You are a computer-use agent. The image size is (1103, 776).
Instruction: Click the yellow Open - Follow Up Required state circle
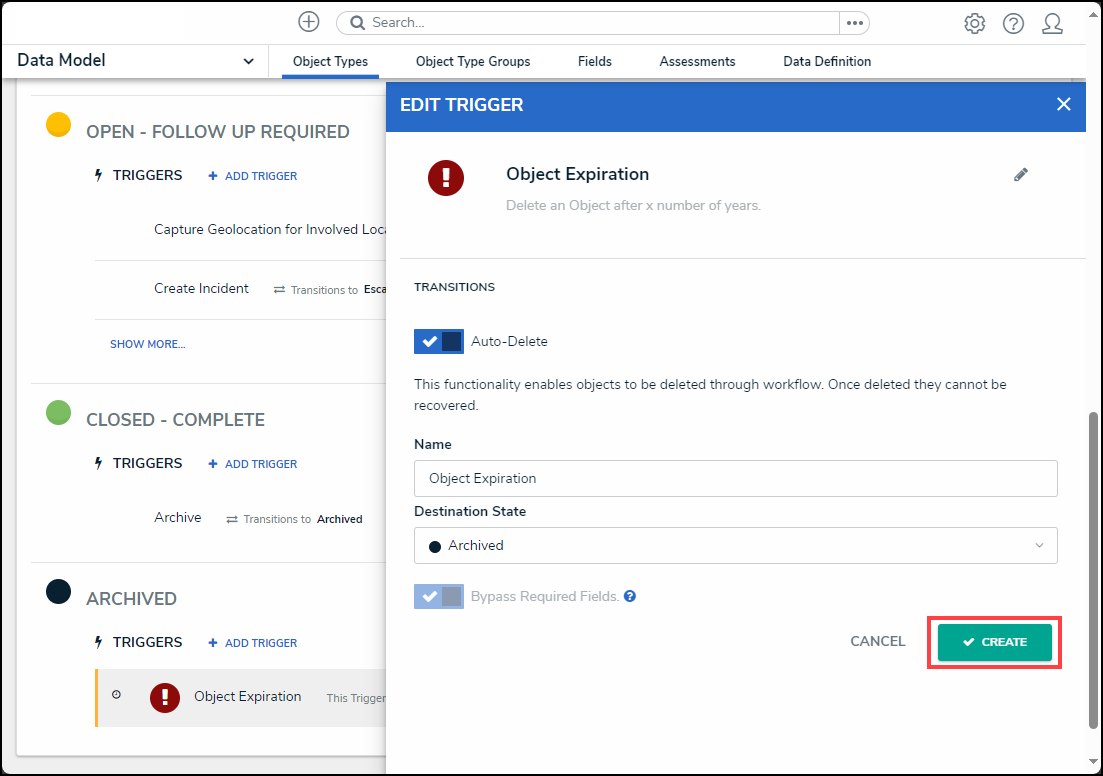(x=59, y=125)
